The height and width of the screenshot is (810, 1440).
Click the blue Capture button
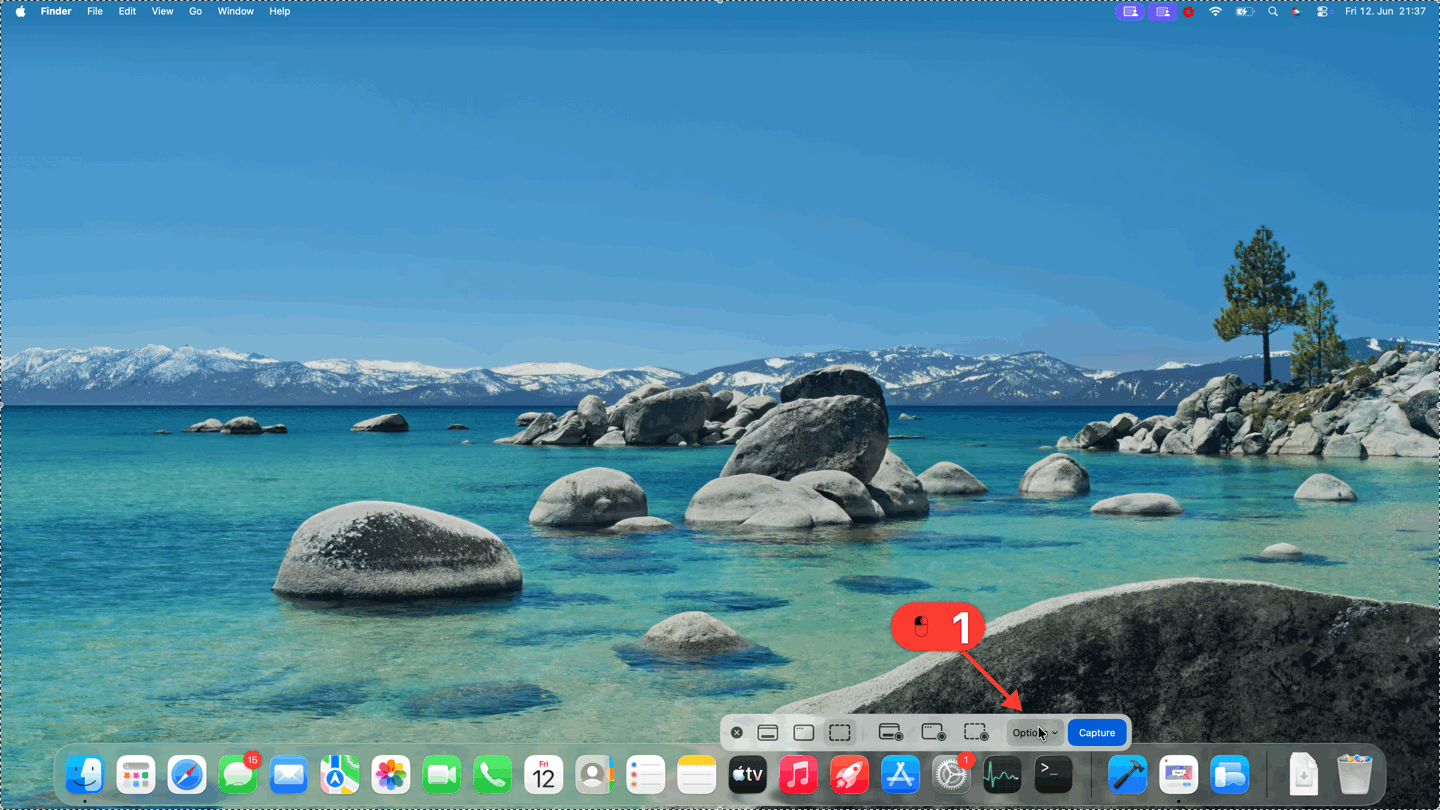click(x=1097, y=733)
